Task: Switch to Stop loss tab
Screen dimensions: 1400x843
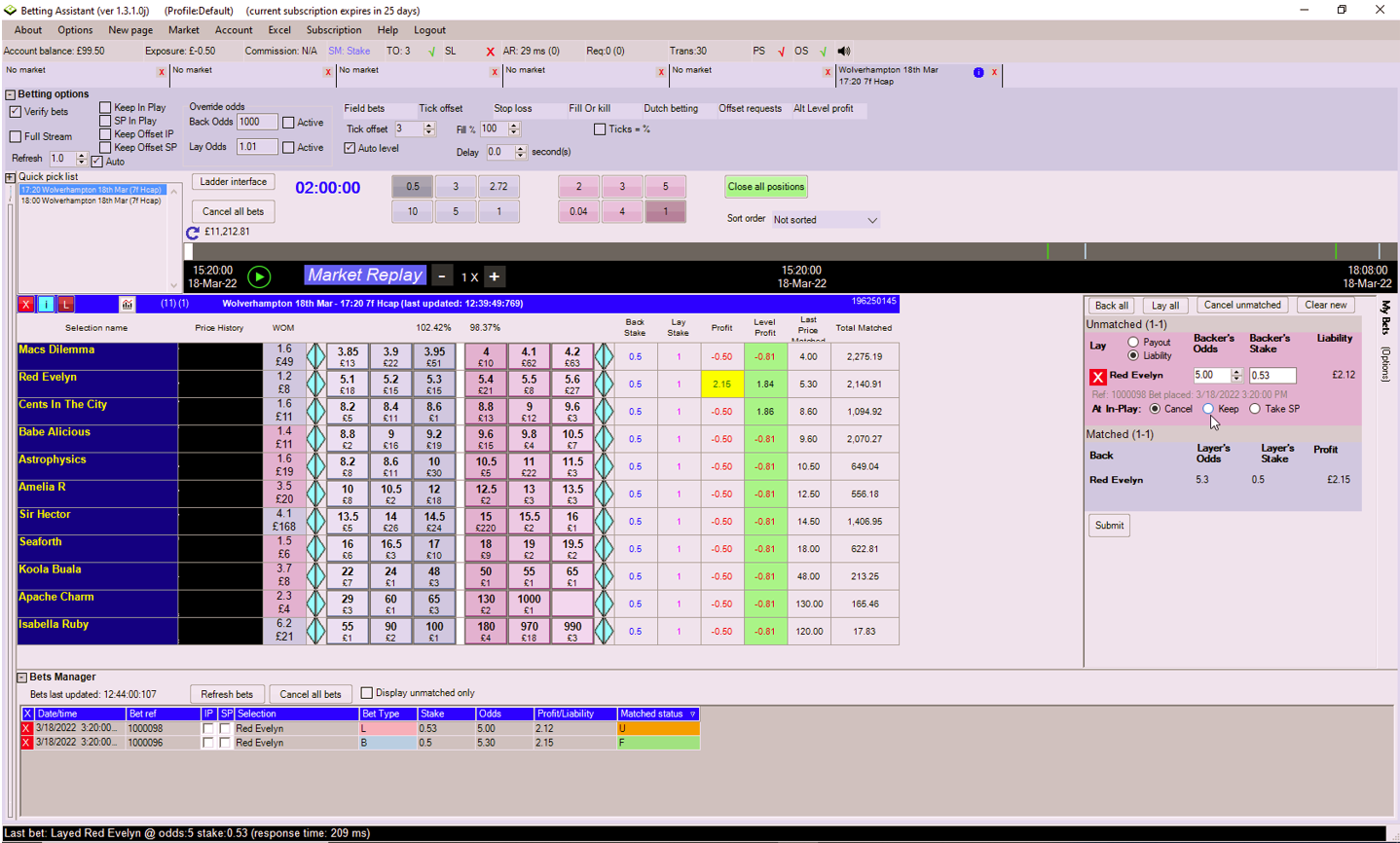Action: [513, 109]
